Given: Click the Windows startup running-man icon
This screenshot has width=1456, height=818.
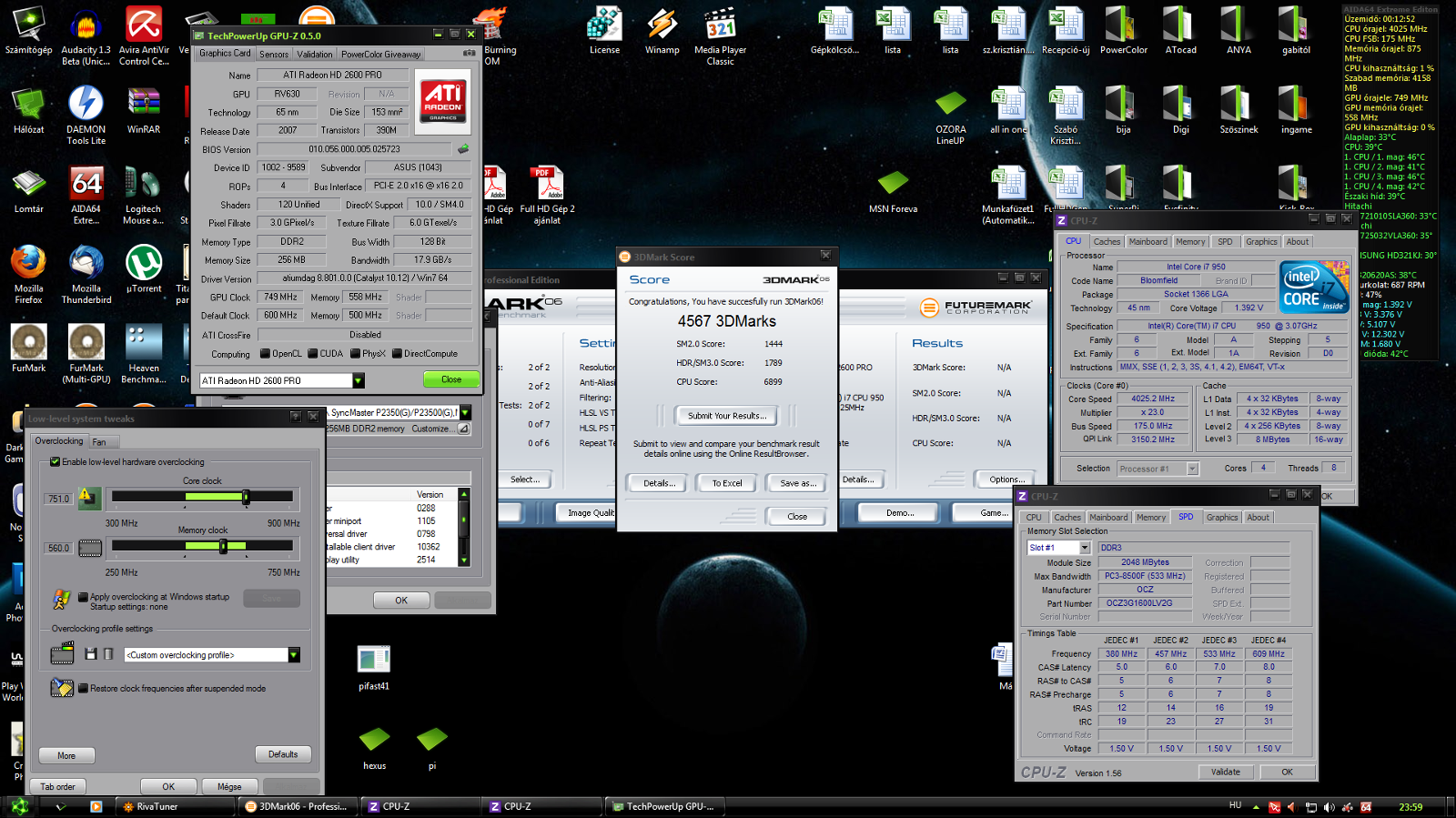Looking at the screenshot, I should [x=62, y=600].
